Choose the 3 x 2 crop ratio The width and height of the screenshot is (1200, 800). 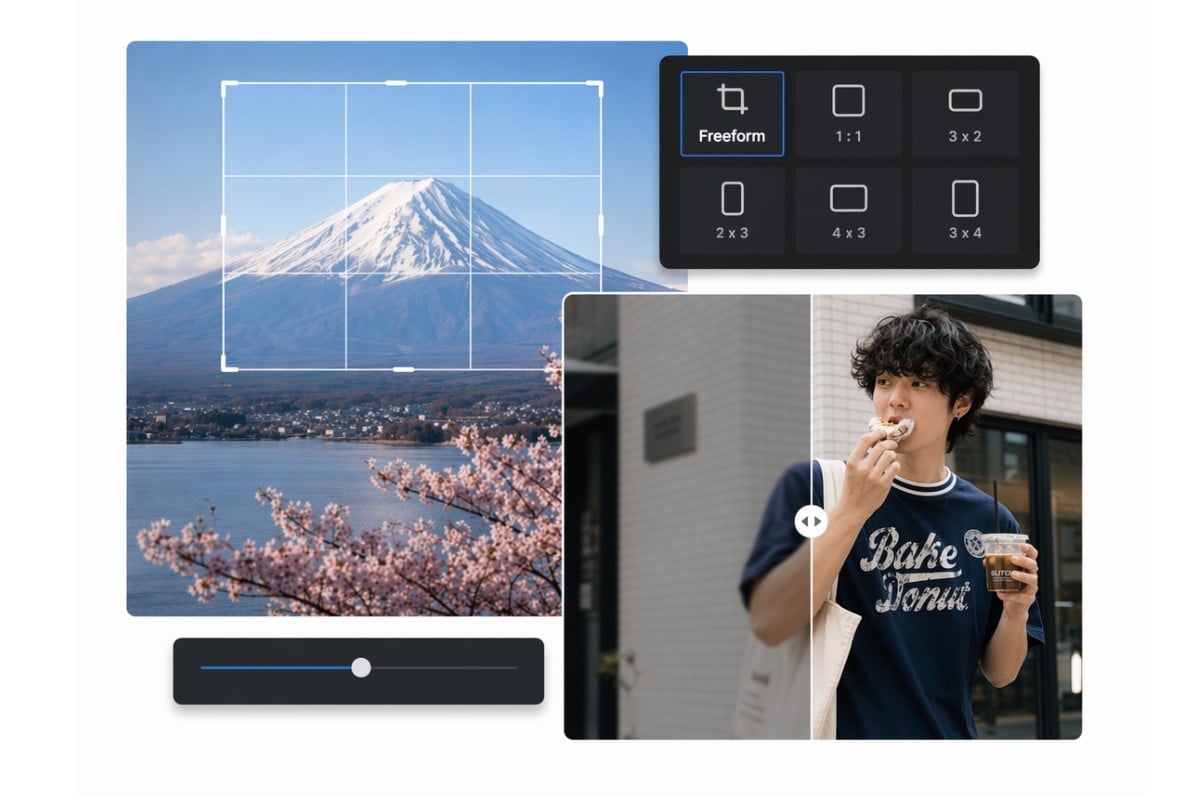965,114
